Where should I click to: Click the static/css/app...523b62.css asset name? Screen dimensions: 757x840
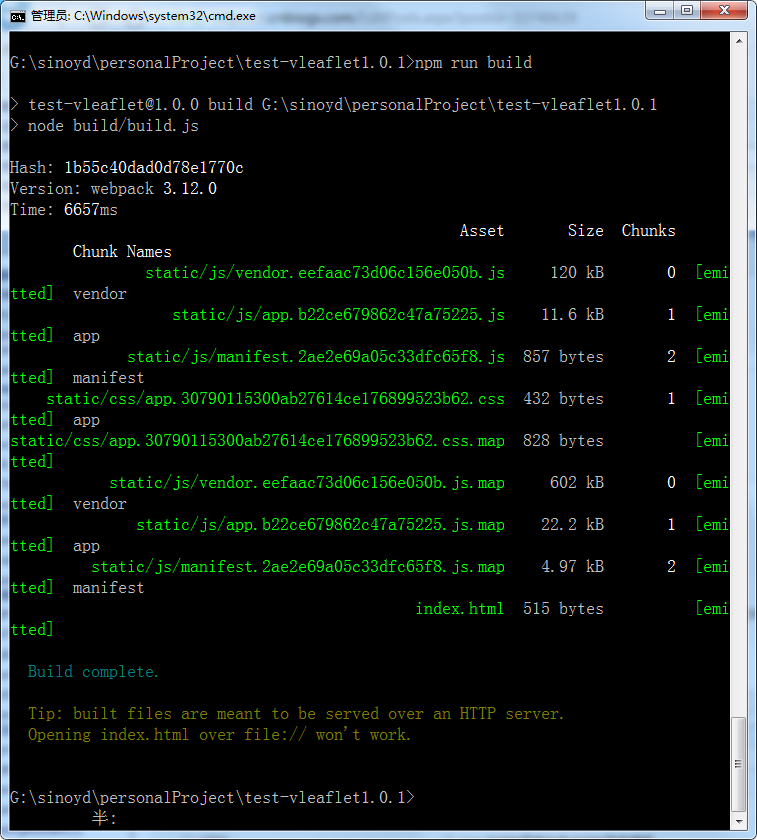275,399
